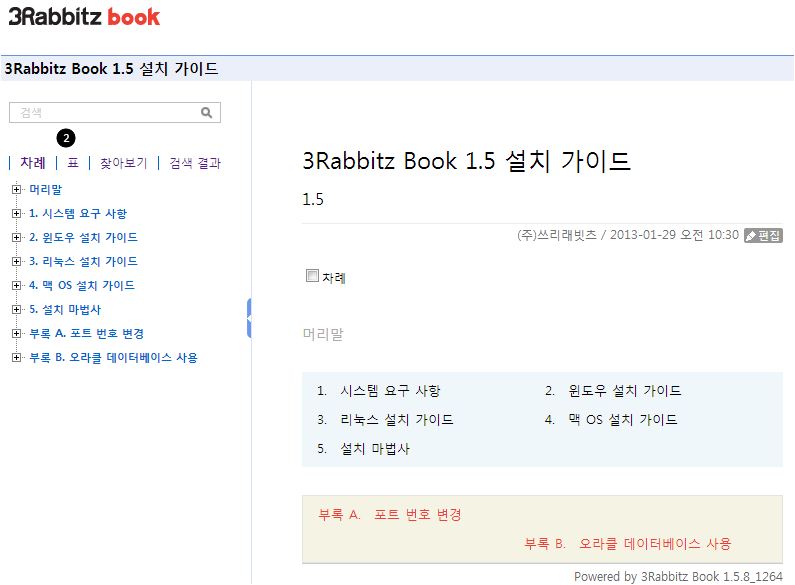Viewport: 795px width, 585px height.
Task: Open 3. 리눅스 설치 가이드 in sidebar
Action: pyautogui.click(x=84, y=262)
